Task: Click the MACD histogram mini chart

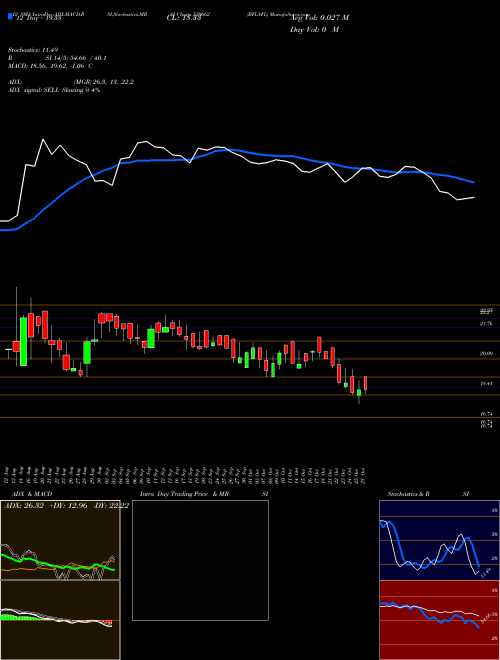Action: pos(60,620)
